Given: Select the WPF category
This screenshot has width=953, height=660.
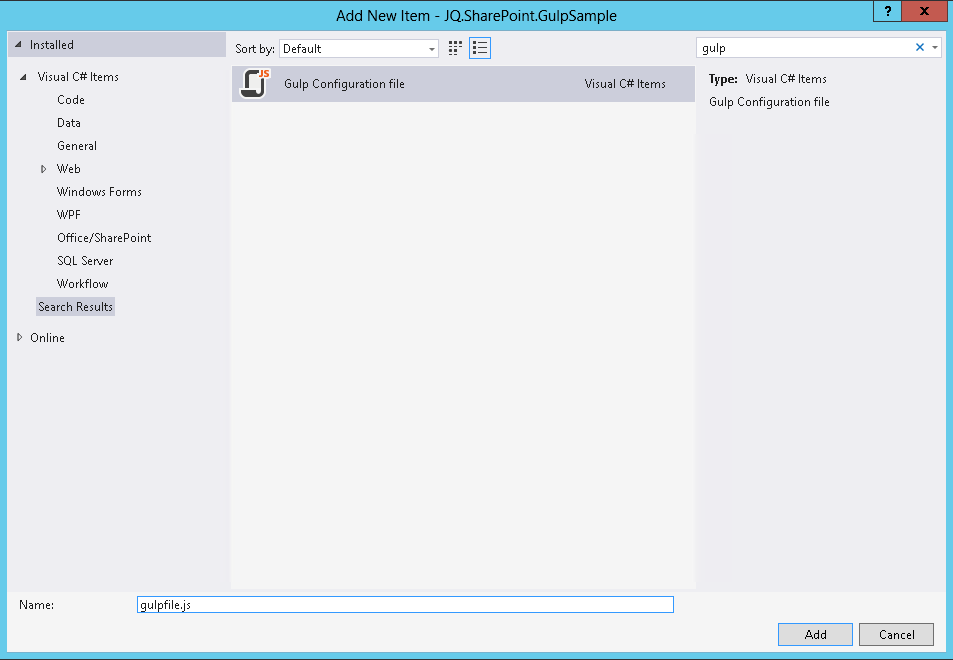Looking at the screenshot, I should 69,215.
